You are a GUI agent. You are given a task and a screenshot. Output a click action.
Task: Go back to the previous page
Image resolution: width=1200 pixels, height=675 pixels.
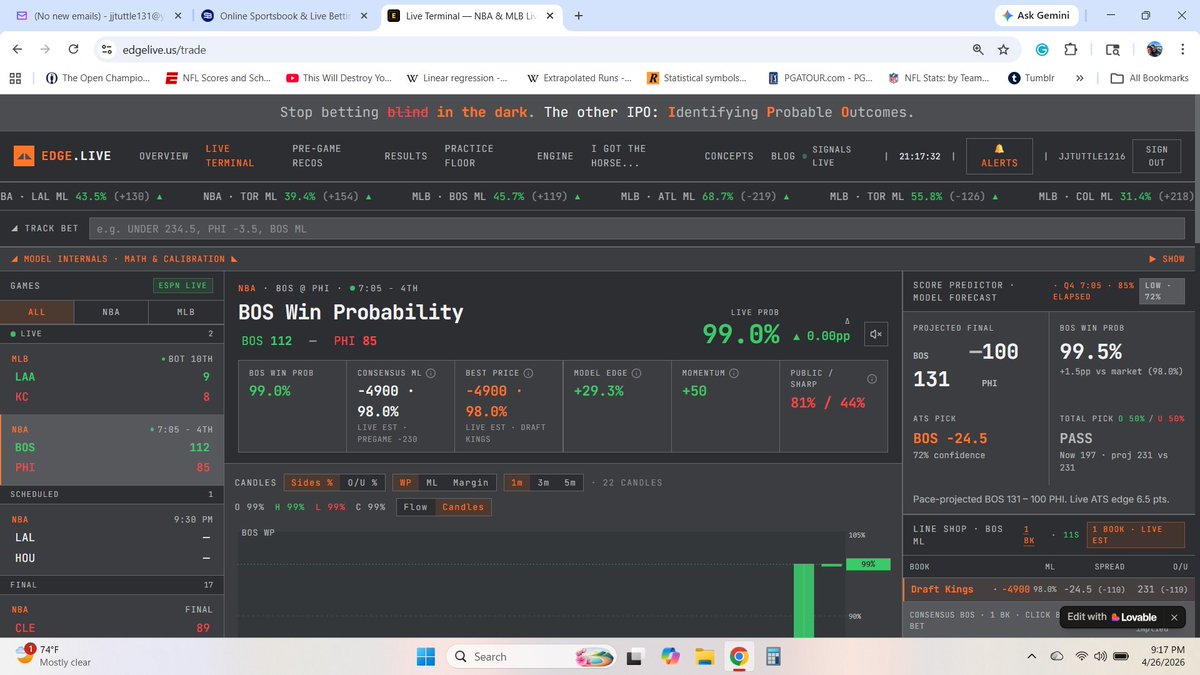point(19,49)
